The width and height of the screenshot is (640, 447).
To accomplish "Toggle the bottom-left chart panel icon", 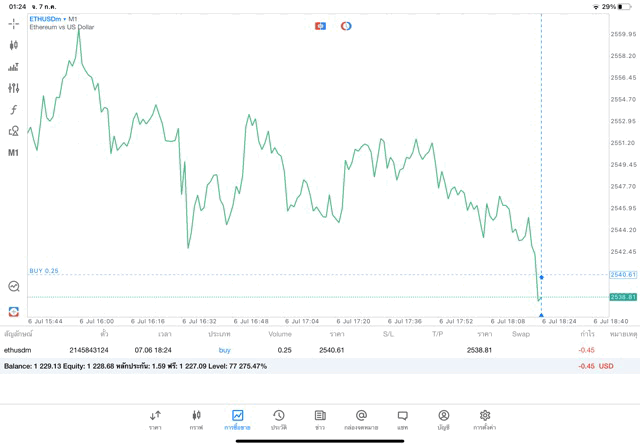I will point(14,312).
